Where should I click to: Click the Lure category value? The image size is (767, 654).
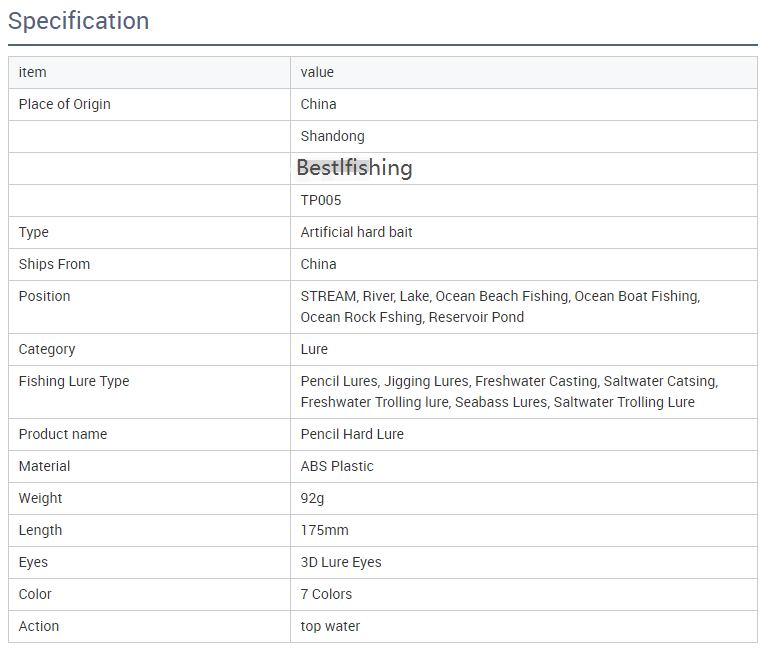314,349
